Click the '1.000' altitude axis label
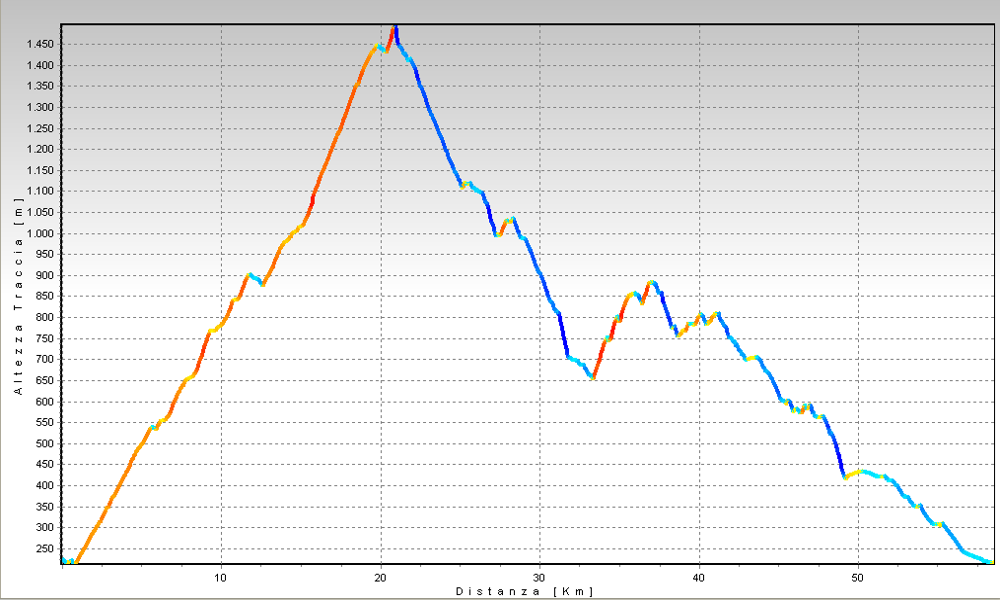Screen dimensions: 1000x600 (38, 234)
